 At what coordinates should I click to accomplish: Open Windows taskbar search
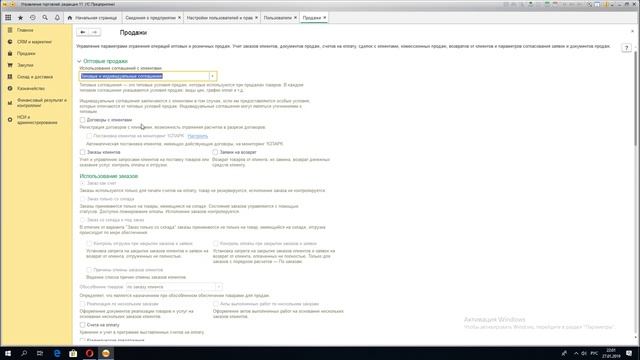tap(24, 353)
